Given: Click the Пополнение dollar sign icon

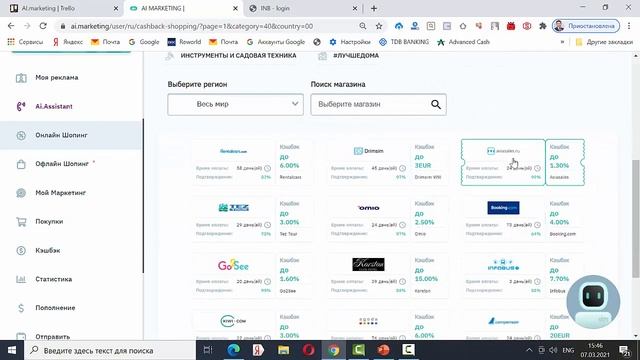Looking at the screenshot, I should point(21,308).
